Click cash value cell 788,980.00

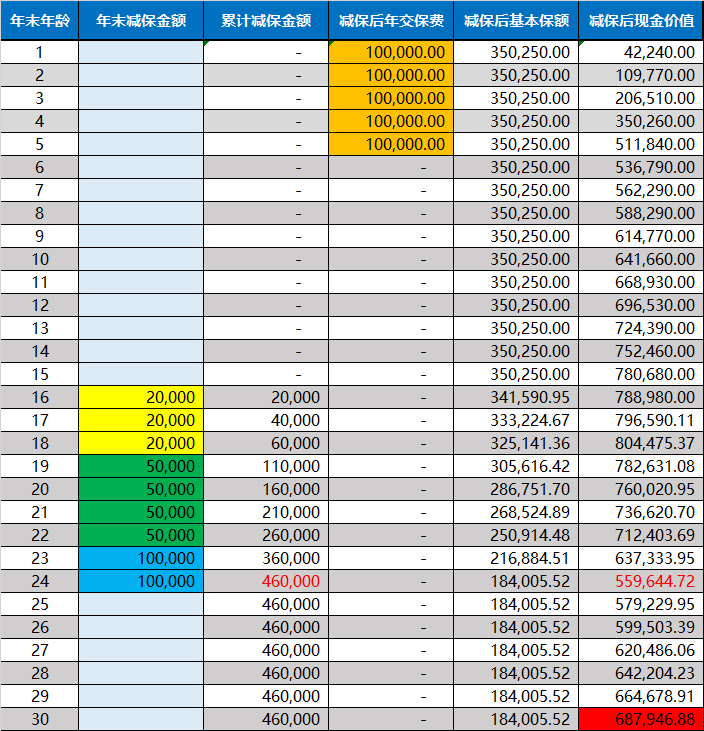(x=641, y=397)
